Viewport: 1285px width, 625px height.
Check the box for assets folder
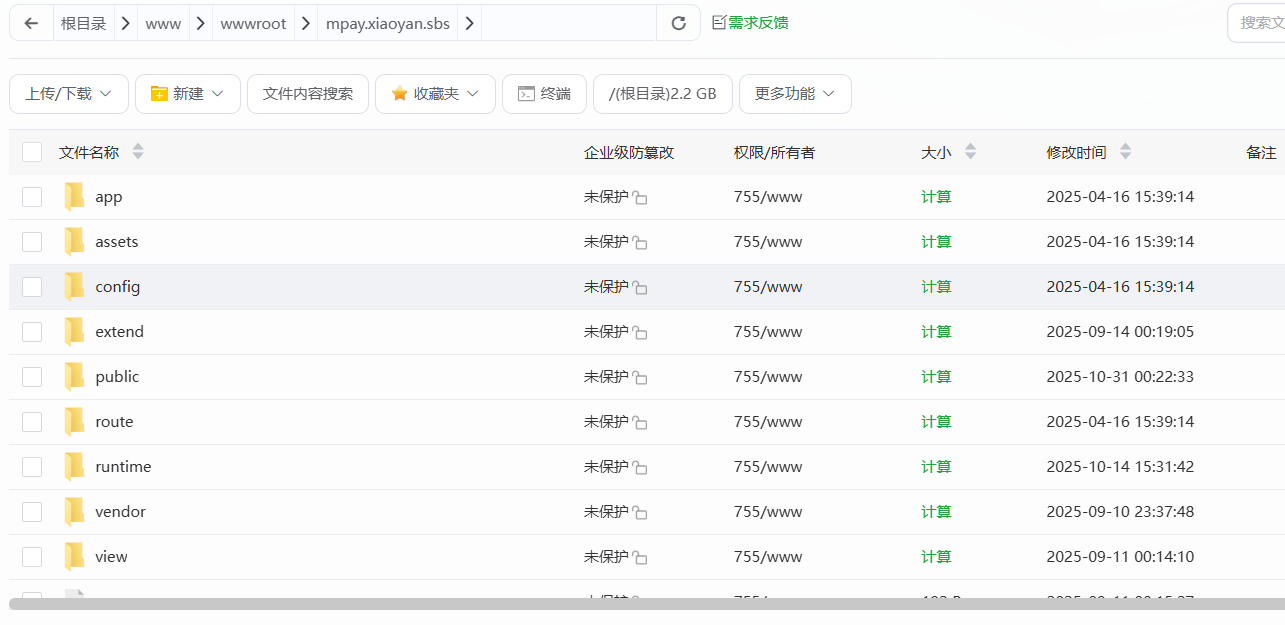[x=32, y=241]
